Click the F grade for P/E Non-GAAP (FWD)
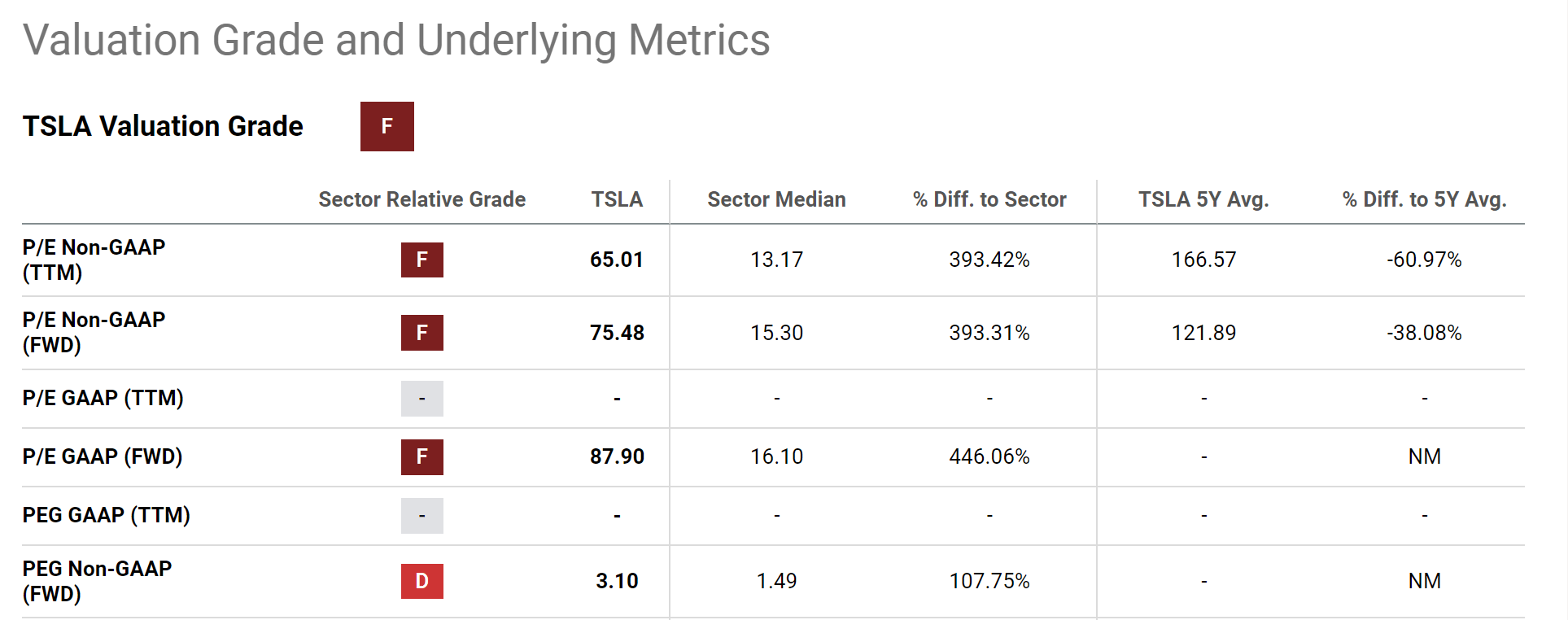This screenshot has height=620, width=1568. 421,333
